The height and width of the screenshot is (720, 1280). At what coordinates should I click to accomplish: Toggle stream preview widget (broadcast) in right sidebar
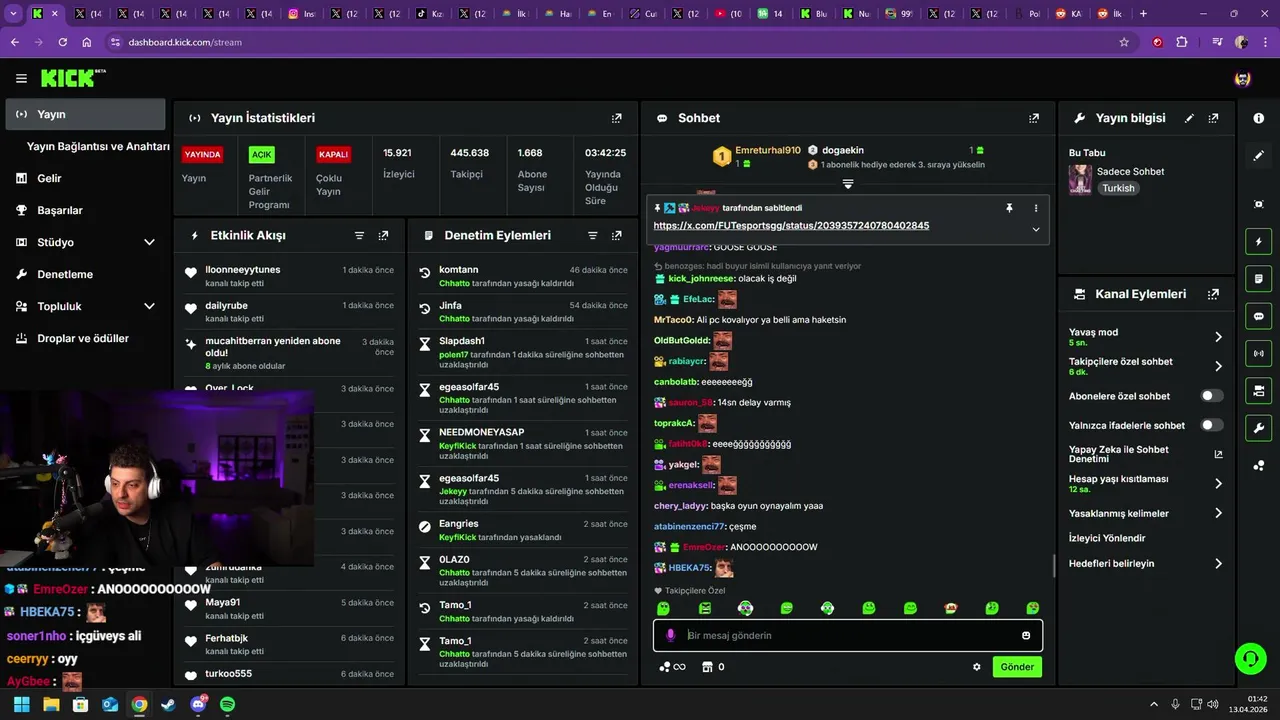pos(1259,353)
